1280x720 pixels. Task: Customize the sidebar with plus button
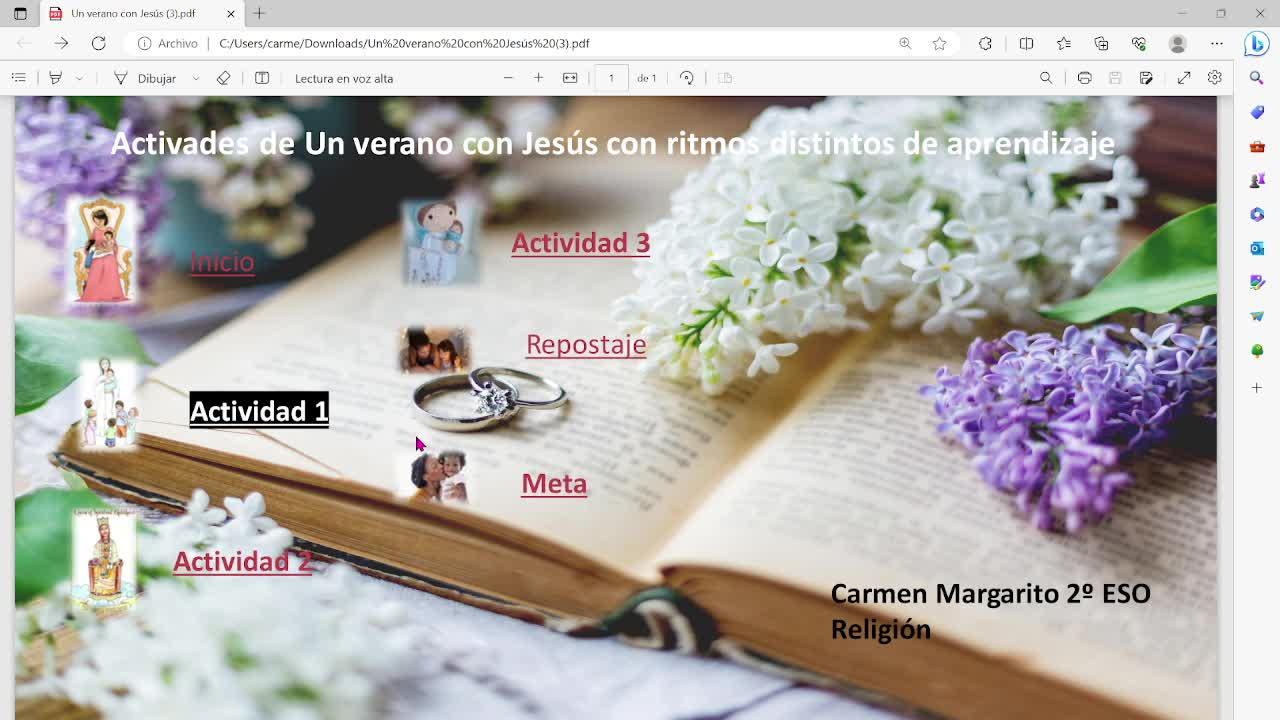click(1257, 387)
